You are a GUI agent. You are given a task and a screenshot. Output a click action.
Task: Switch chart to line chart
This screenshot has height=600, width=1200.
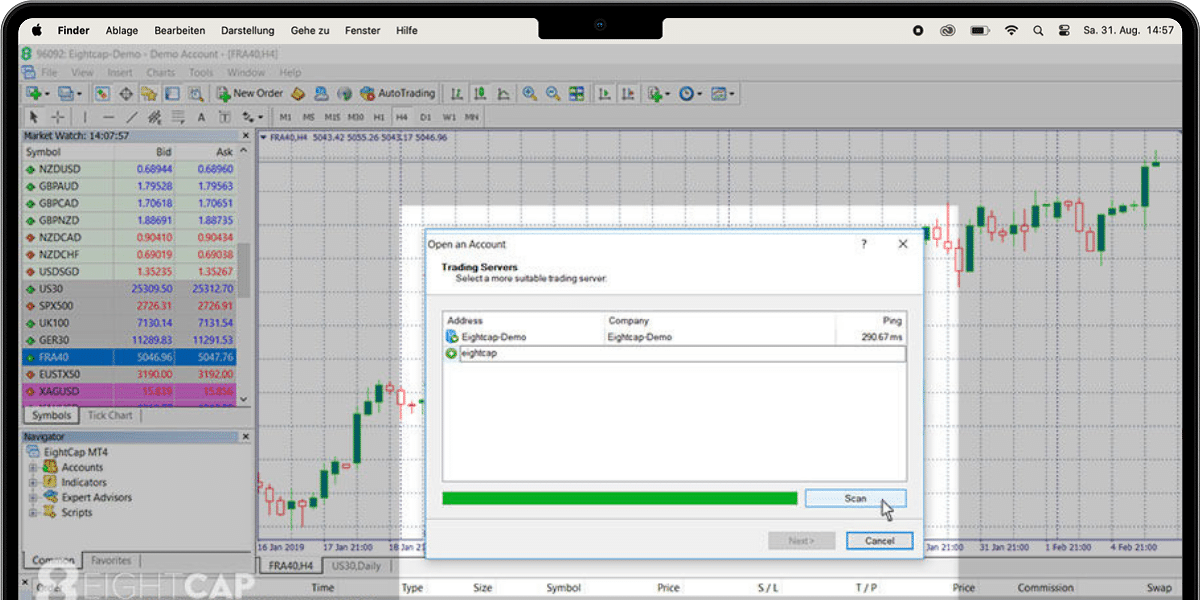click(503, 94)
